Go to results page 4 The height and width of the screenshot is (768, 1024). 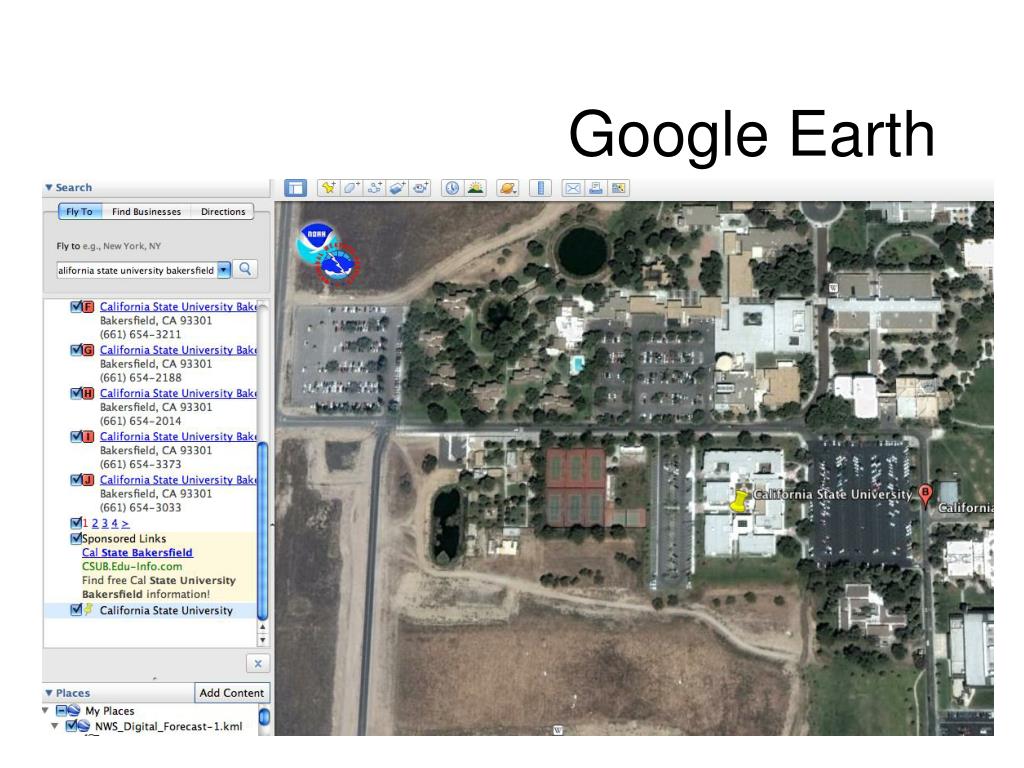tap(114, 524)
